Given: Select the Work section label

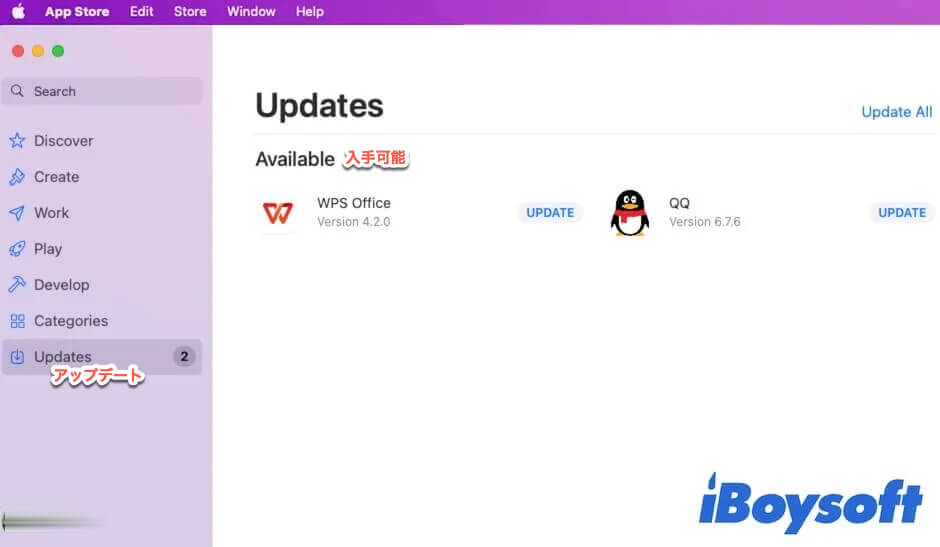Looking at the screenshot, I should (x=52, y=213).
